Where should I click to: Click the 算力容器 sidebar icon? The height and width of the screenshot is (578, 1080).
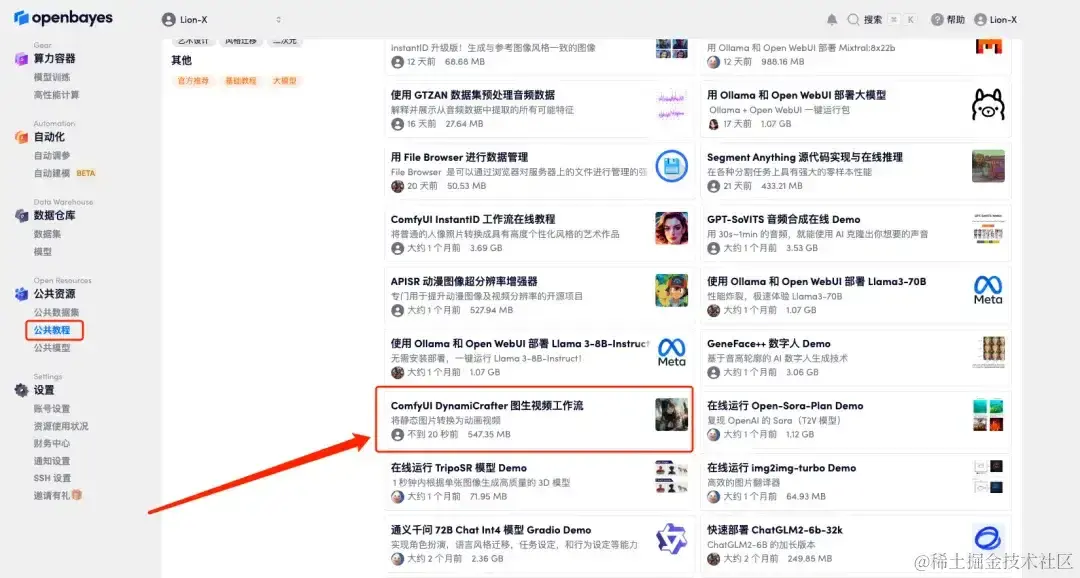coord(21,59)
